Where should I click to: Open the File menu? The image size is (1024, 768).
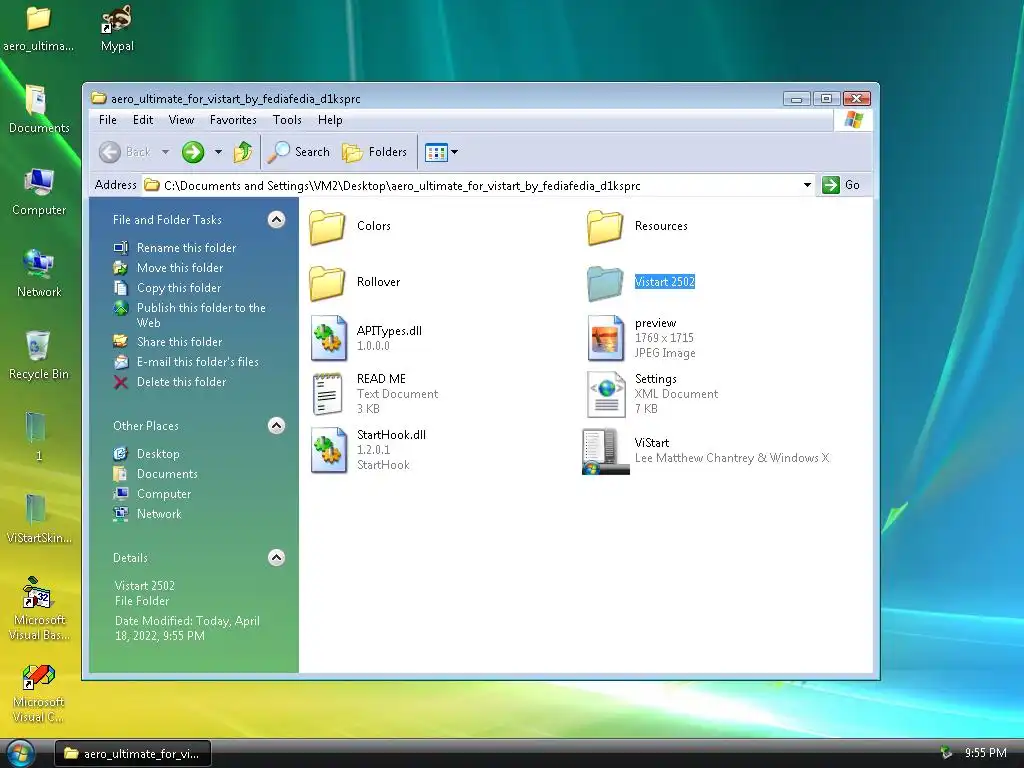point(108,120)
